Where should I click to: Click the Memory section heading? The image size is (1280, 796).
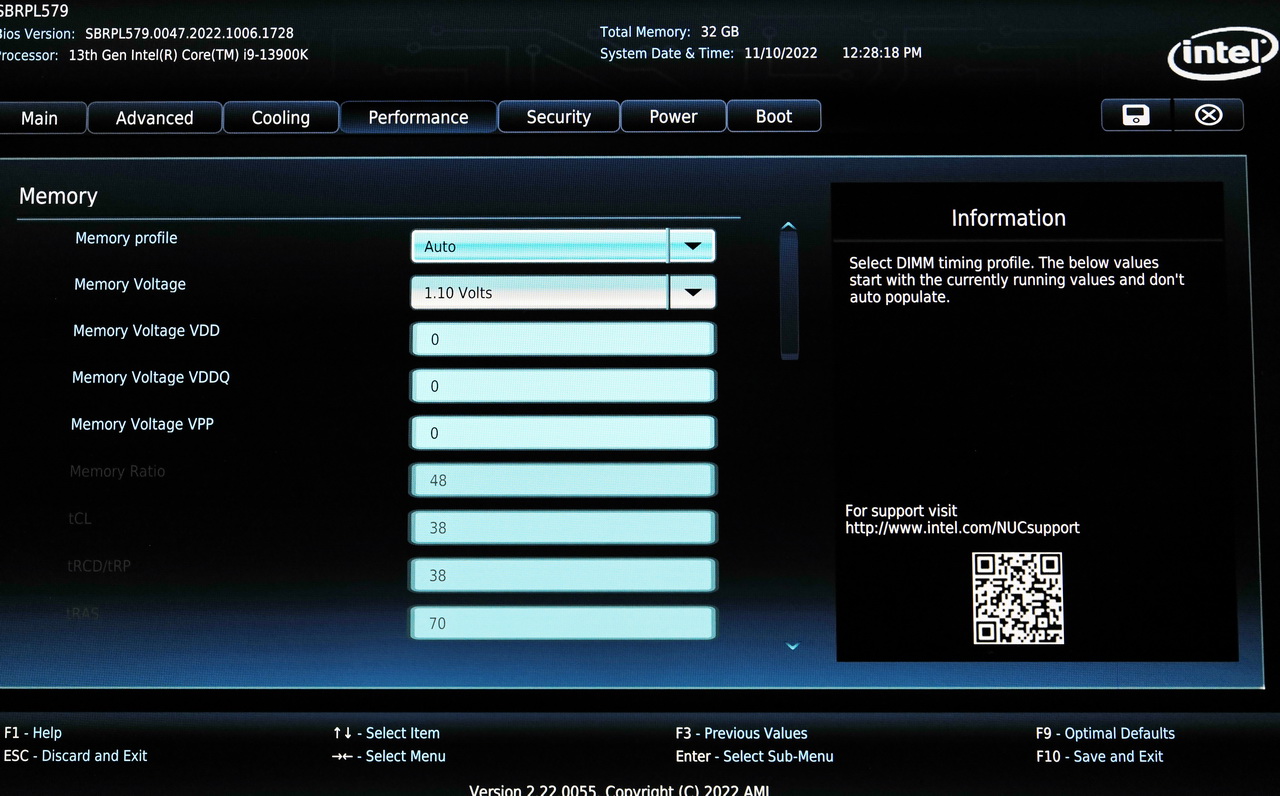(58, 196)
